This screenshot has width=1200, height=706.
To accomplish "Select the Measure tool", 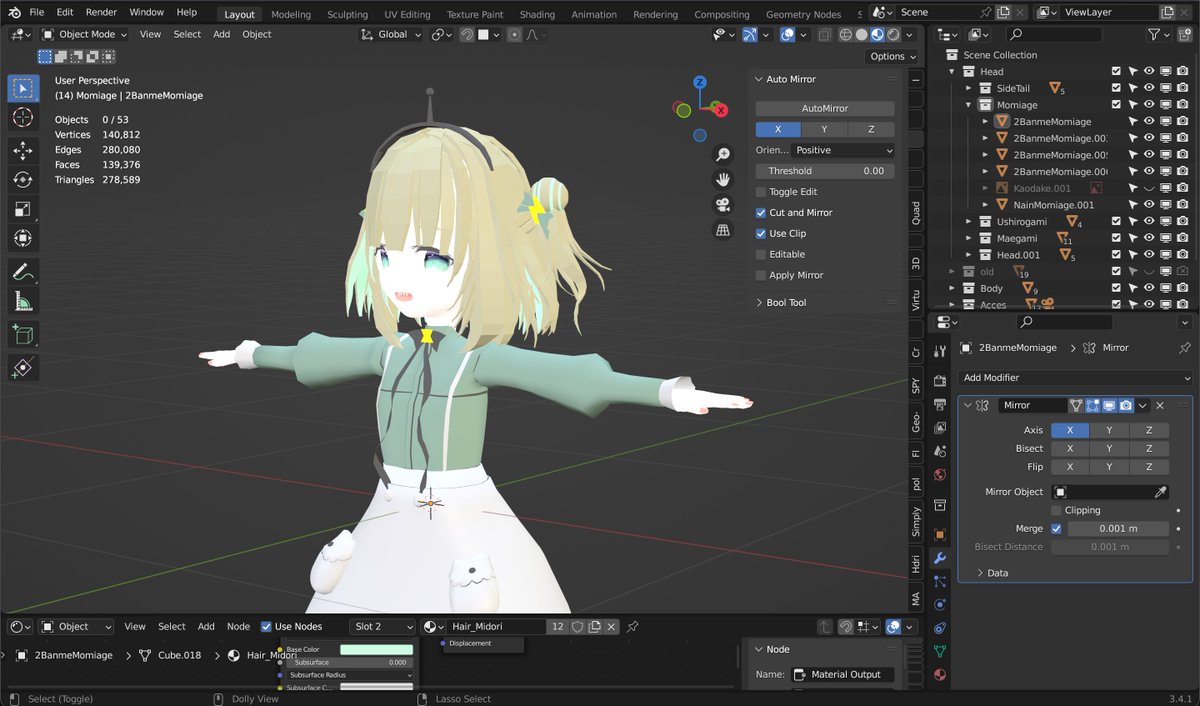I will point(23,300).
